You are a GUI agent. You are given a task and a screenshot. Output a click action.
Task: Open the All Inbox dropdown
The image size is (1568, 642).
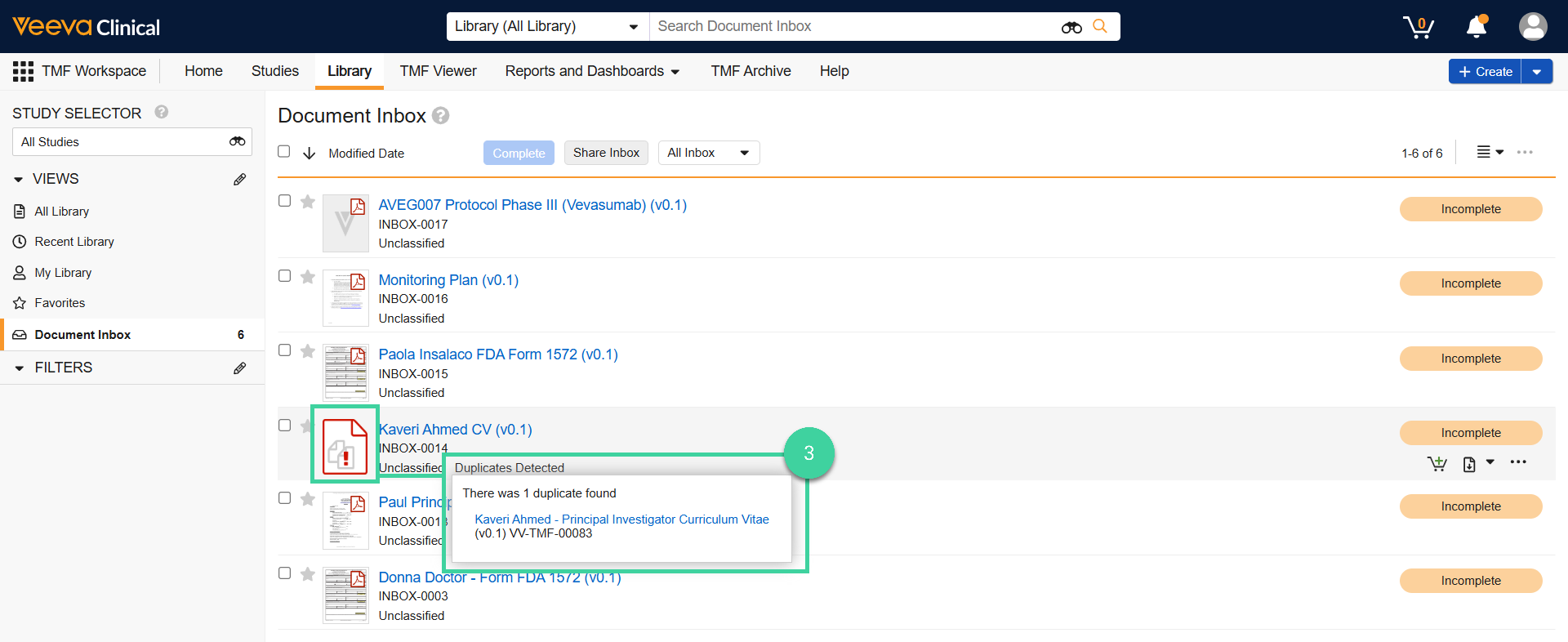(708, 153)
